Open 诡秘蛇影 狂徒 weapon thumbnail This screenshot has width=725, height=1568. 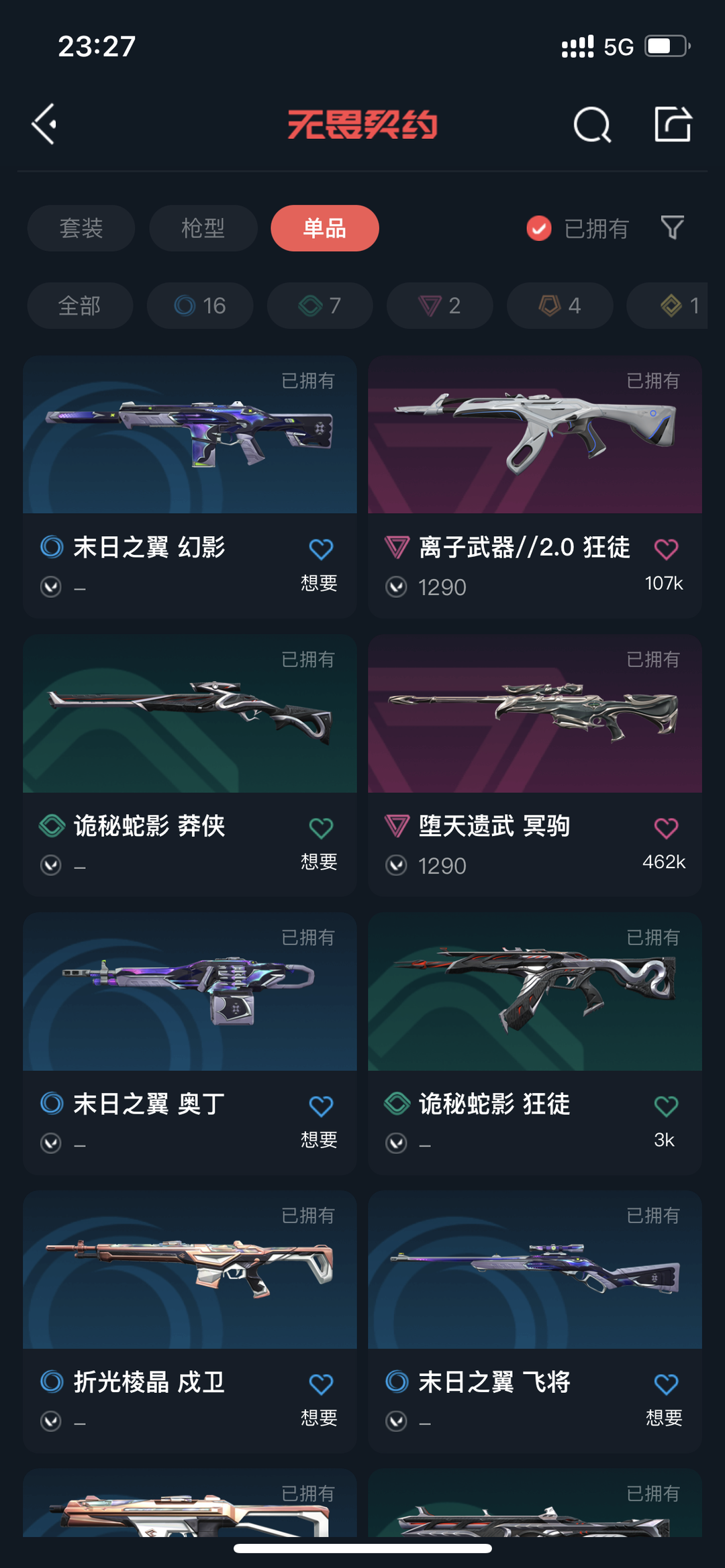[535, 992]
